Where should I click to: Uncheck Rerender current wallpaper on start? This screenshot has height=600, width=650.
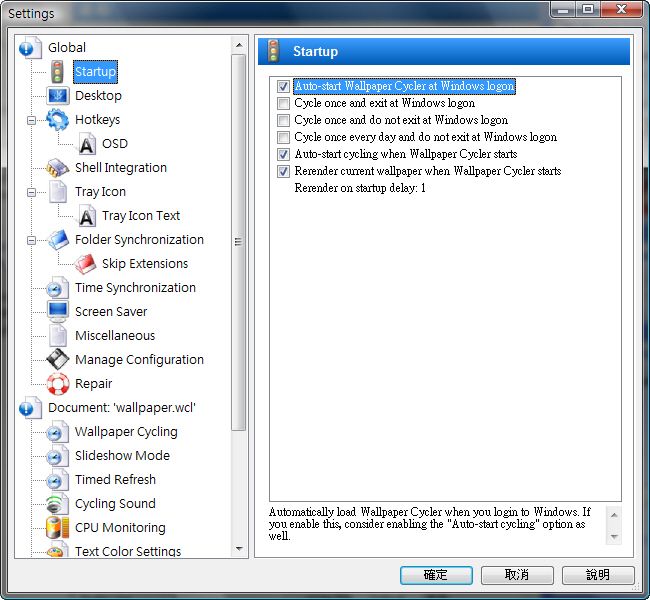pyautogui.click(x=283, y=171)
